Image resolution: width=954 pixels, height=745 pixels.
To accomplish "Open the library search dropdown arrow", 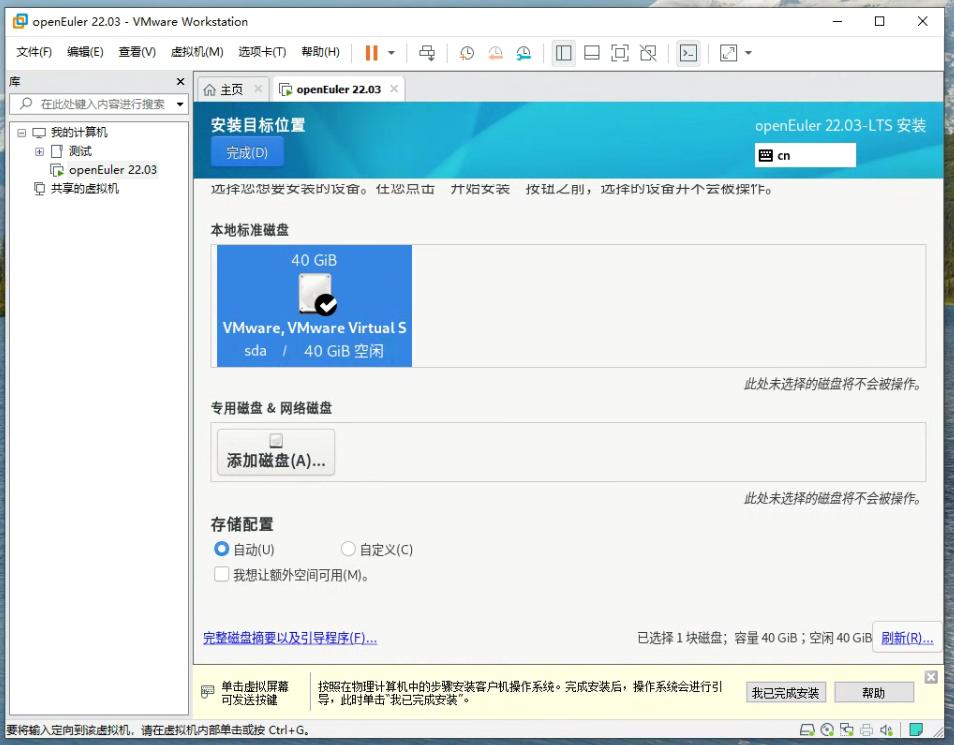I will tap(180, 104).
